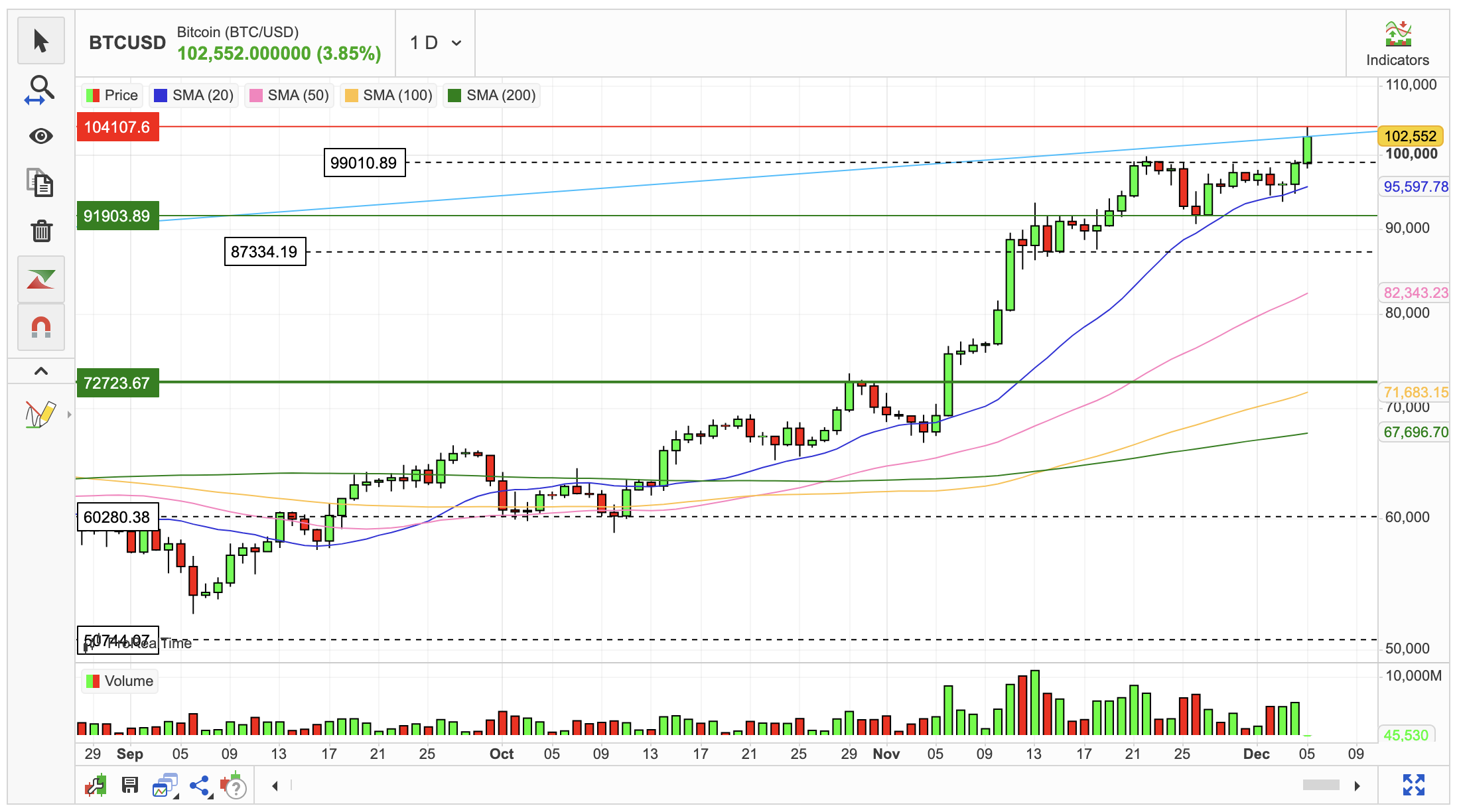The width and height of the screenshot is (1457, 812).
Task: Click the copy documents tool icon
Action: [x=41, y=183]
